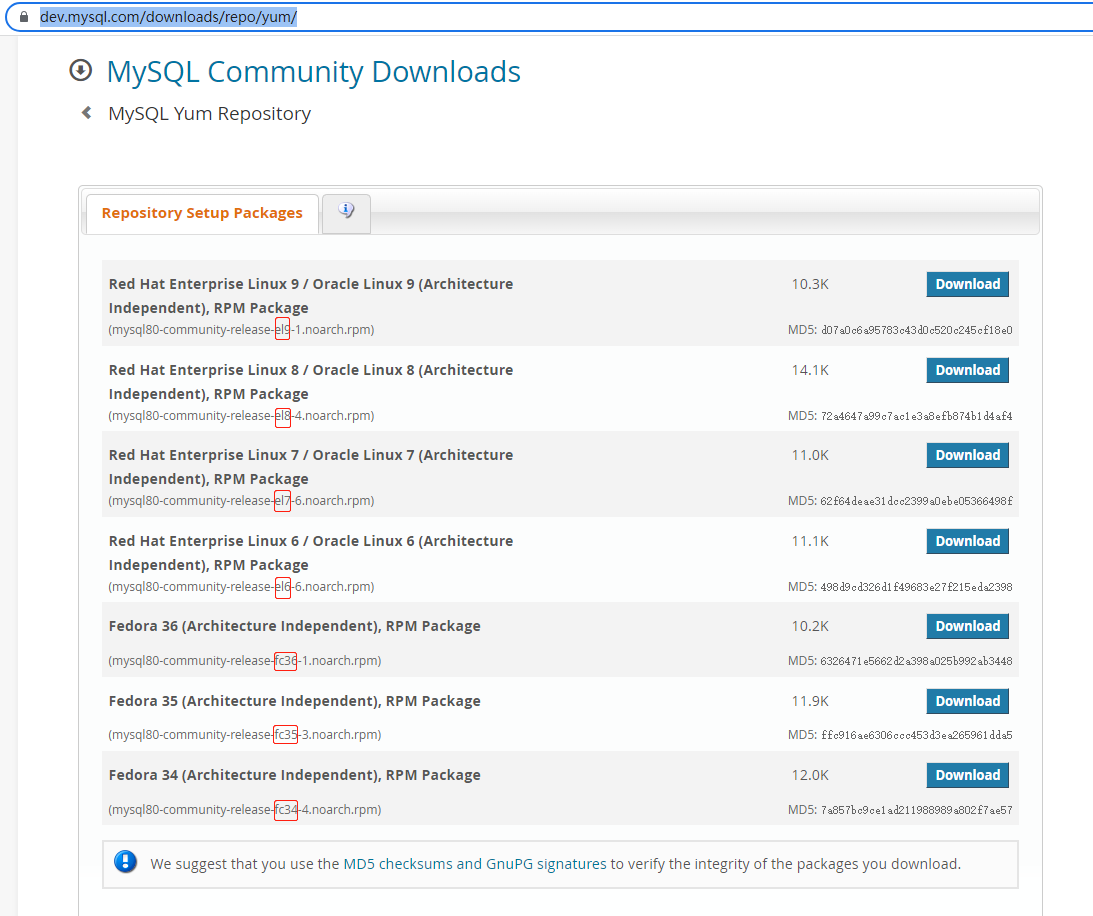
Task: Click the blue exclamation info icon
Action: 125,862
